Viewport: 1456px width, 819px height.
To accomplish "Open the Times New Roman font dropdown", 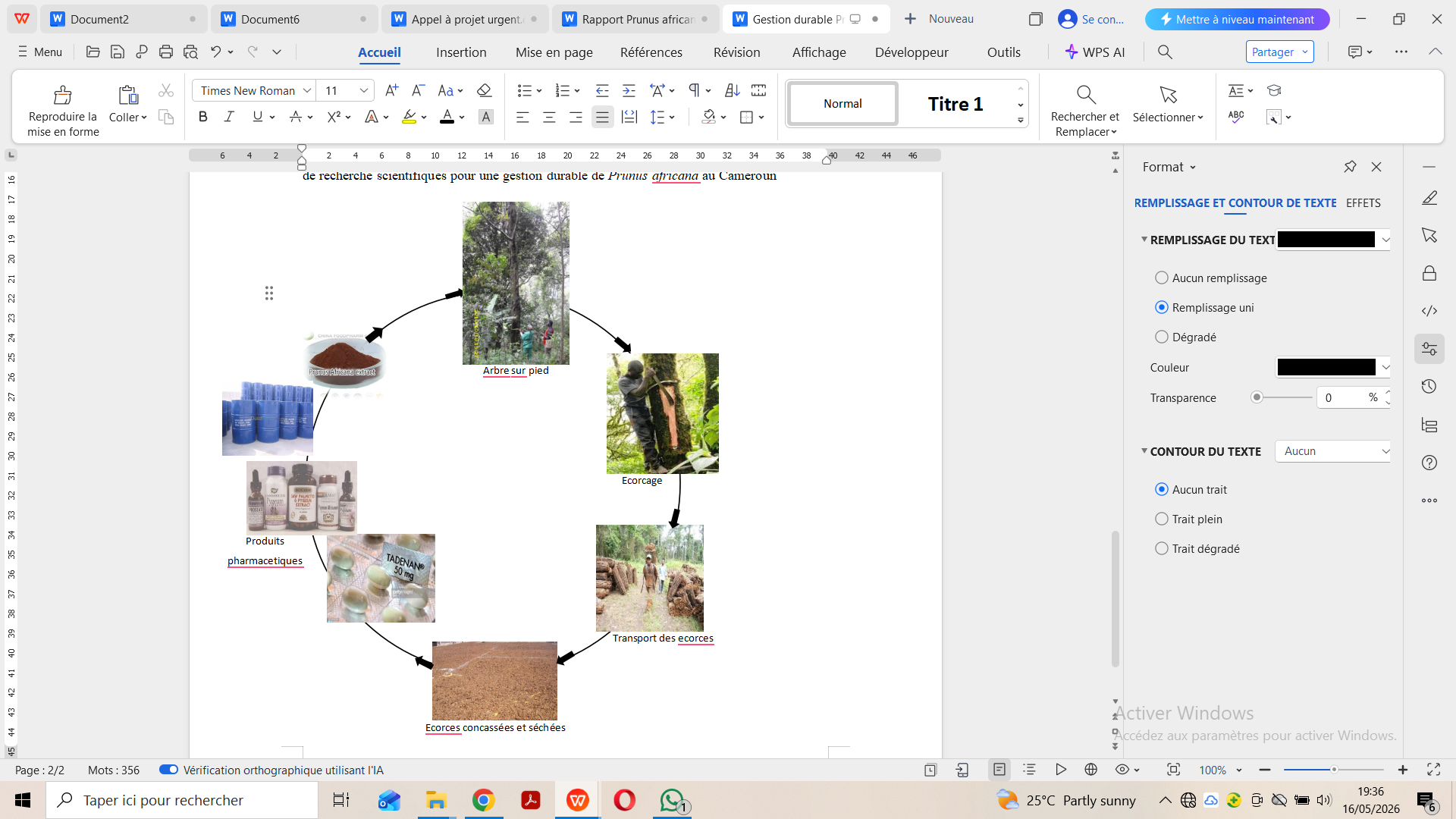I will (x=253, y=90).
